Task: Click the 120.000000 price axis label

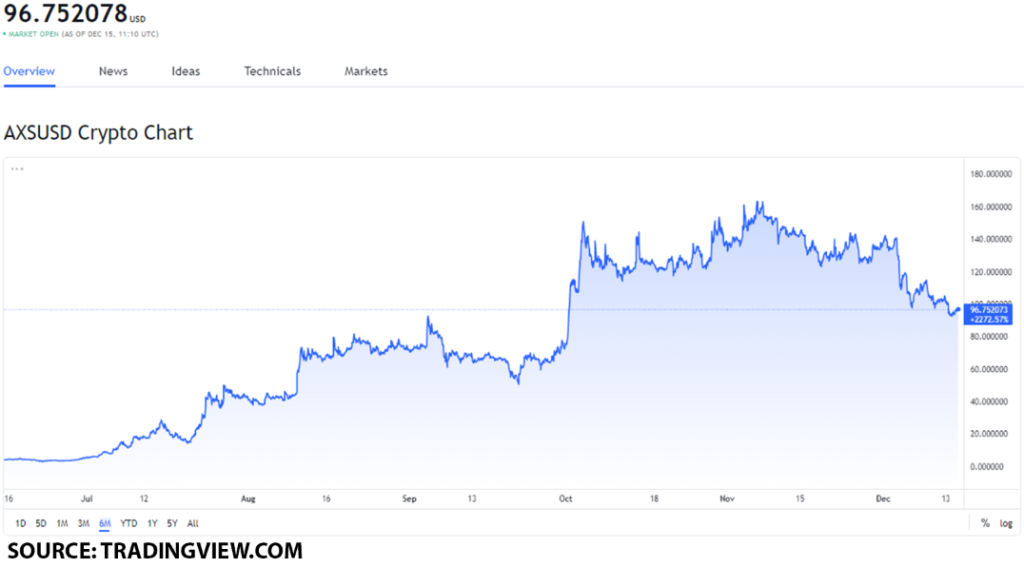Action: click(x=991, y=272)
